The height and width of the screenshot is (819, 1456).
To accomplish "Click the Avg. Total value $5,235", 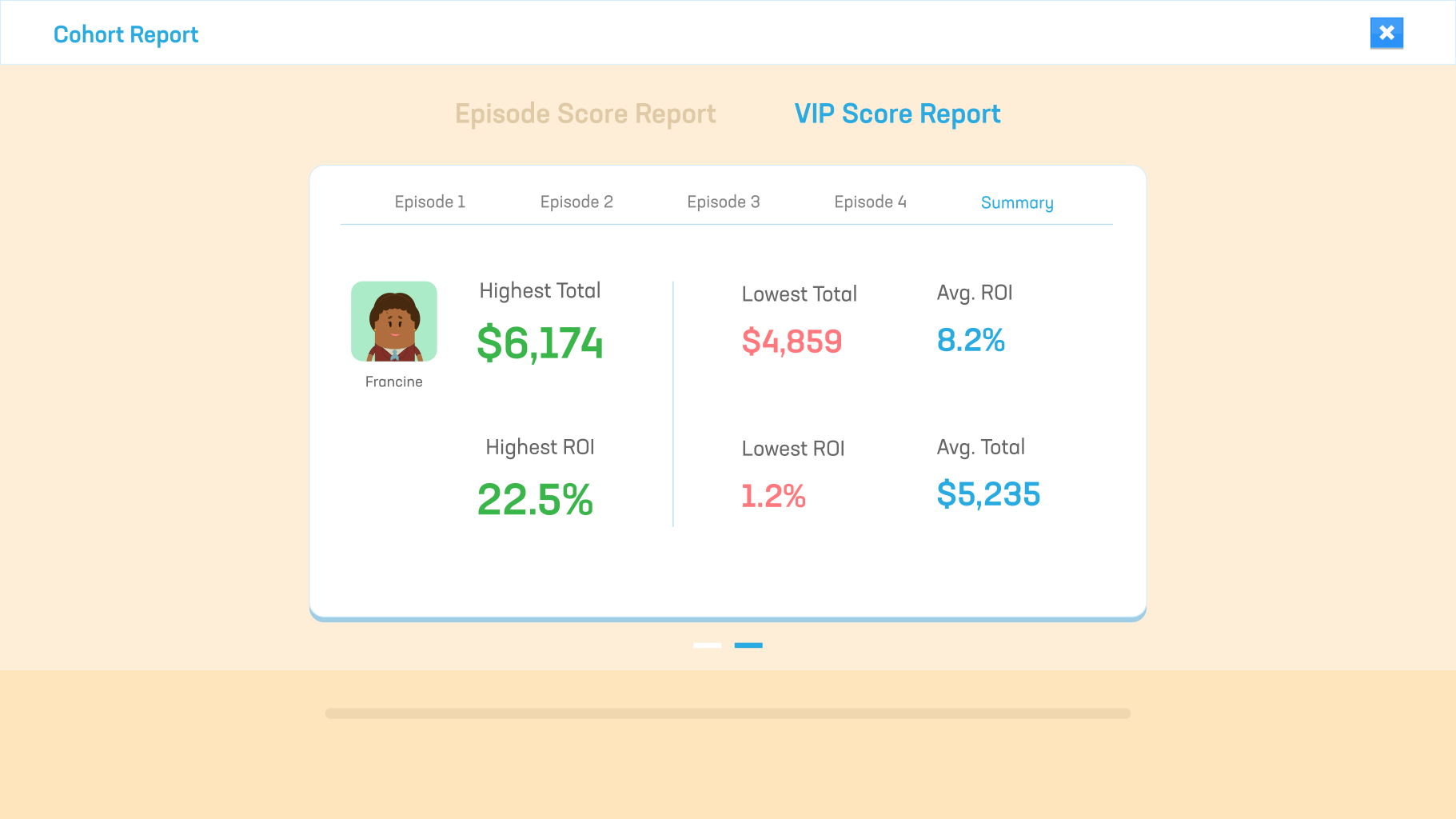I will [989, 494].
